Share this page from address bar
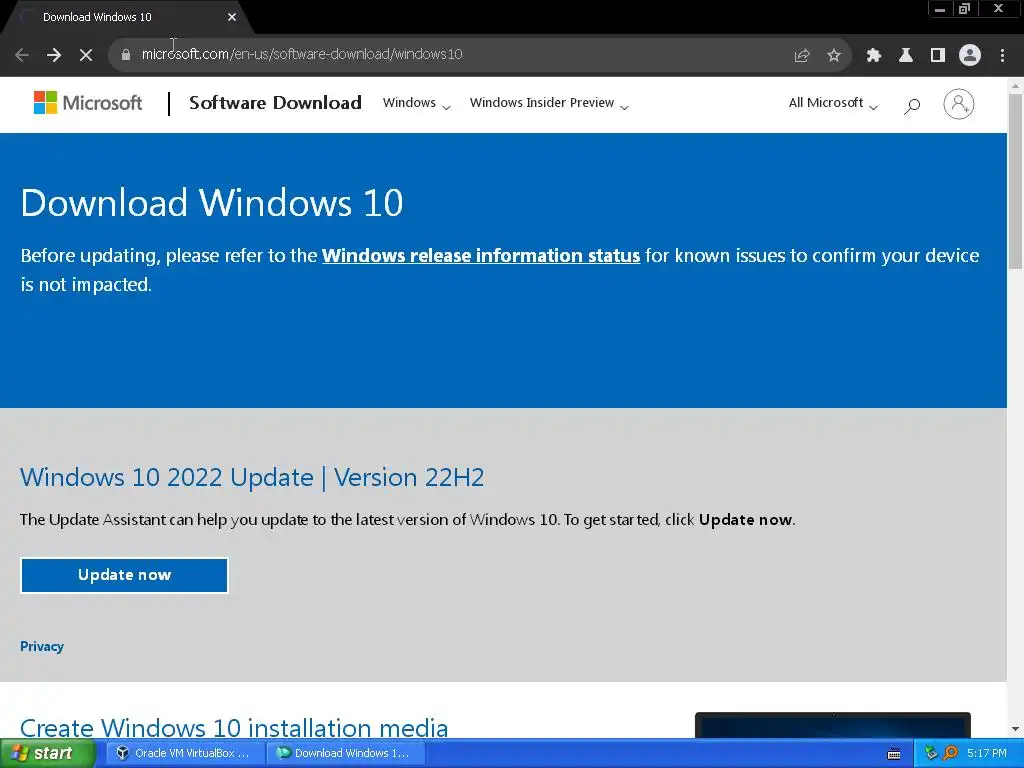This screenshot has width=1024, height=768. tap(801, 55)
